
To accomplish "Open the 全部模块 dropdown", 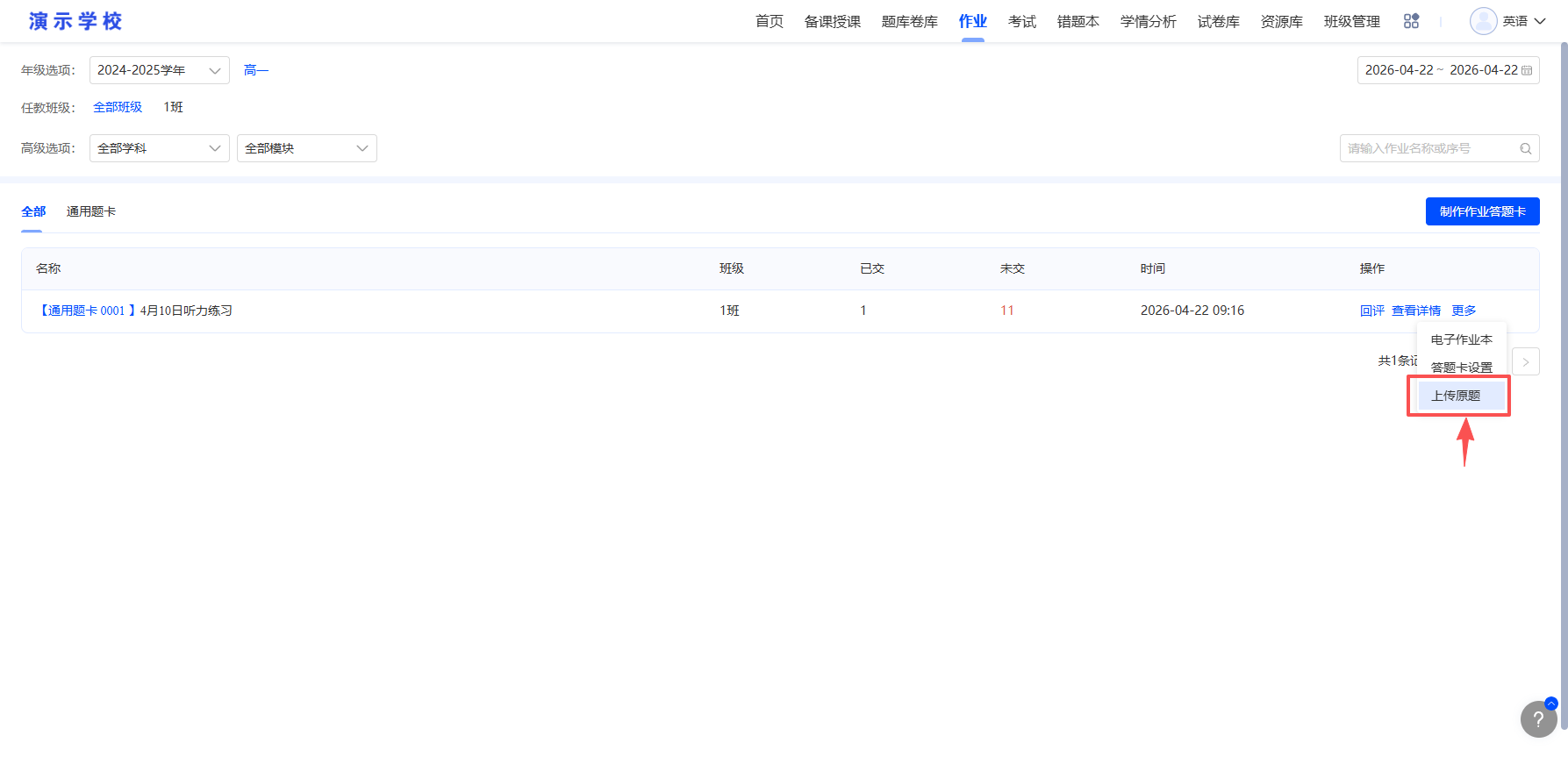I will [x=307, y=148].
